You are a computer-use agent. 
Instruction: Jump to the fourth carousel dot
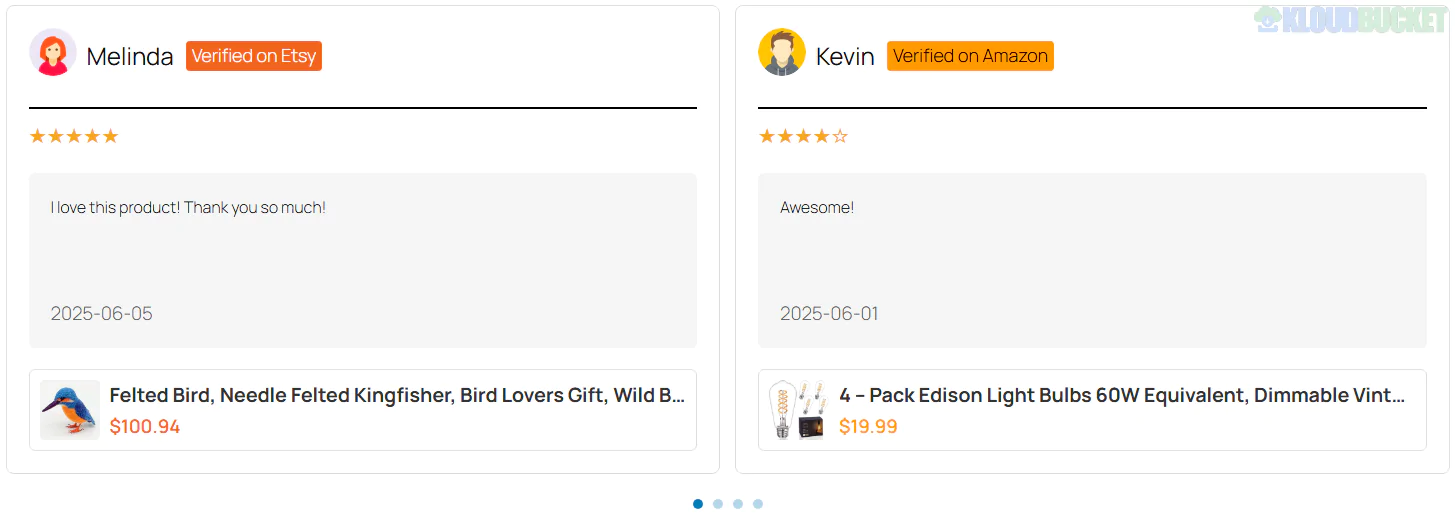[x=758, y=504]
